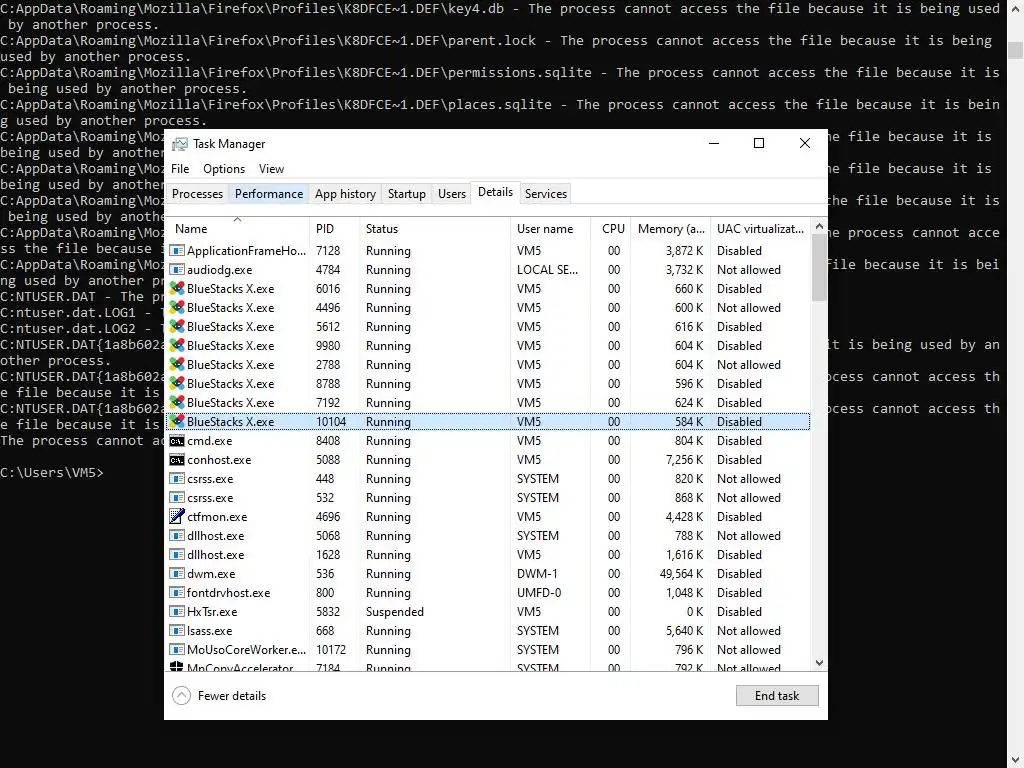The image size is (1024, 768).
Task: Click the lsass.exe process name
Action: (210, 631)
